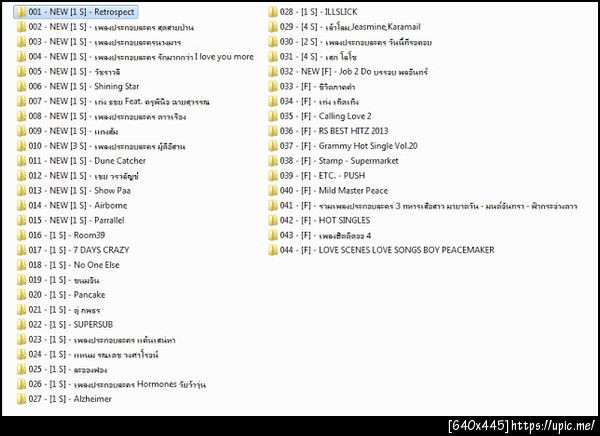Image resolution: width=600 pixels, height=436 pixels.
Task: Click folder icon for 014 Airborne
Action: point(21,206)
